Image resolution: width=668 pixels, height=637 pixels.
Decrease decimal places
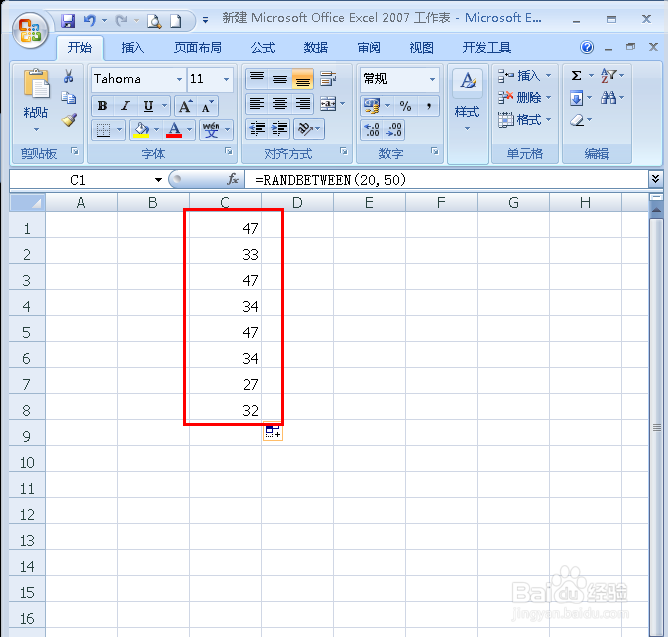(394, 130)
